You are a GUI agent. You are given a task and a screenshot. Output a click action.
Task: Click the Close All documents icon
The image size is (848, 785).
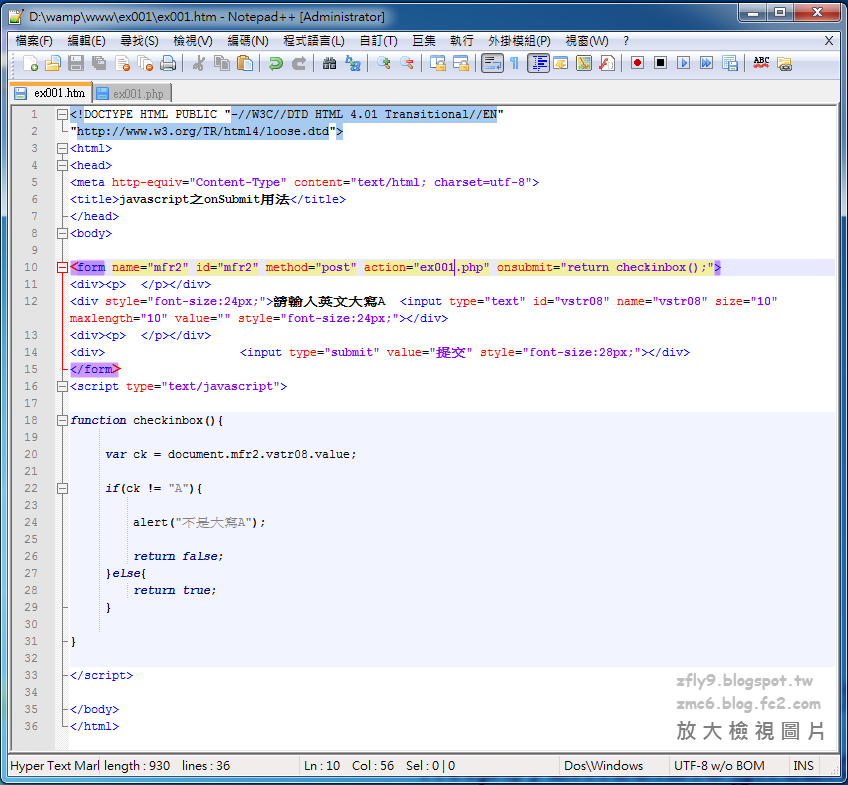[145, 63]
